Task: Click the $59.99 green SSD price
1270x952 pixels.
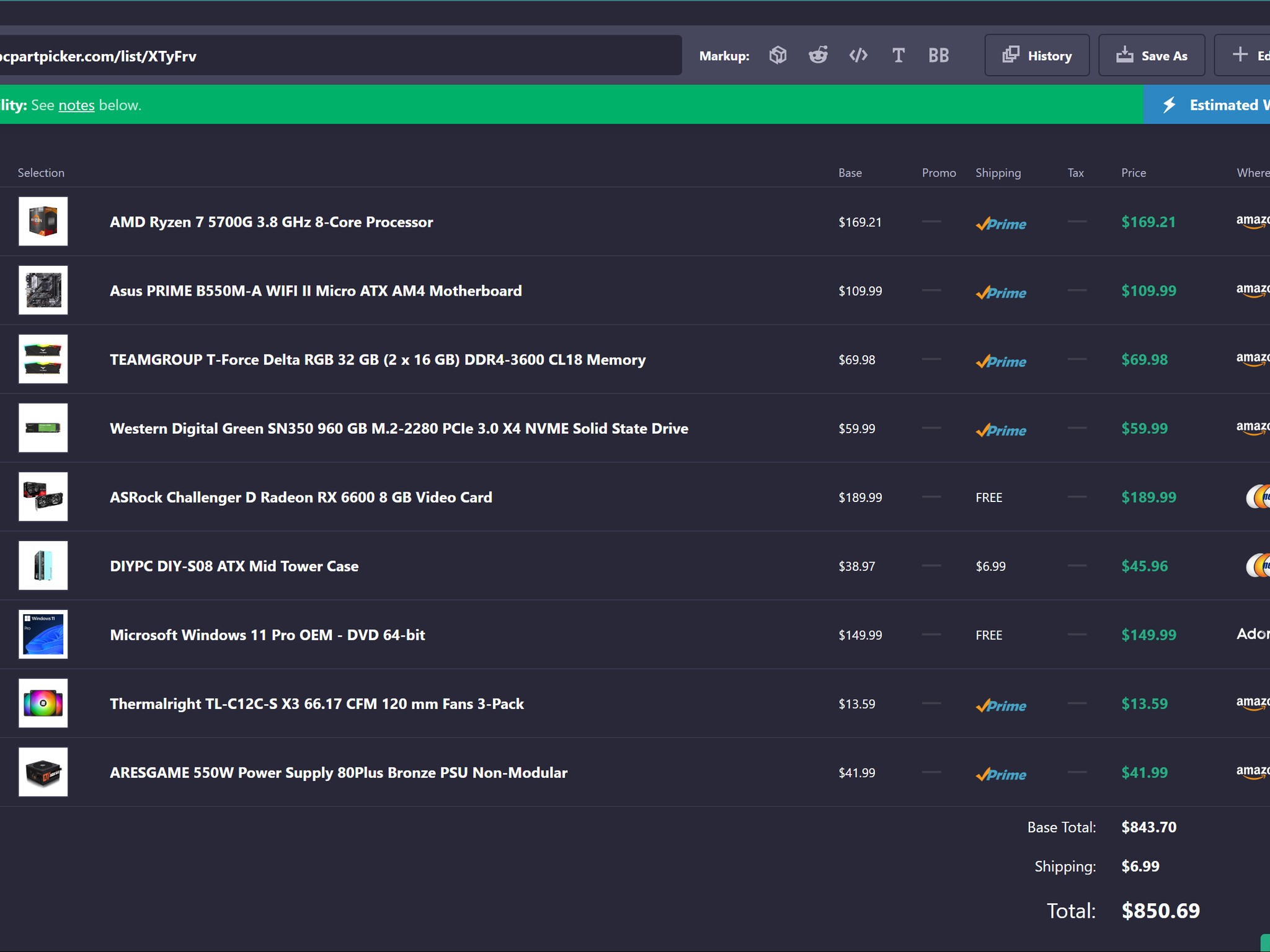Action: point(1144,428)
